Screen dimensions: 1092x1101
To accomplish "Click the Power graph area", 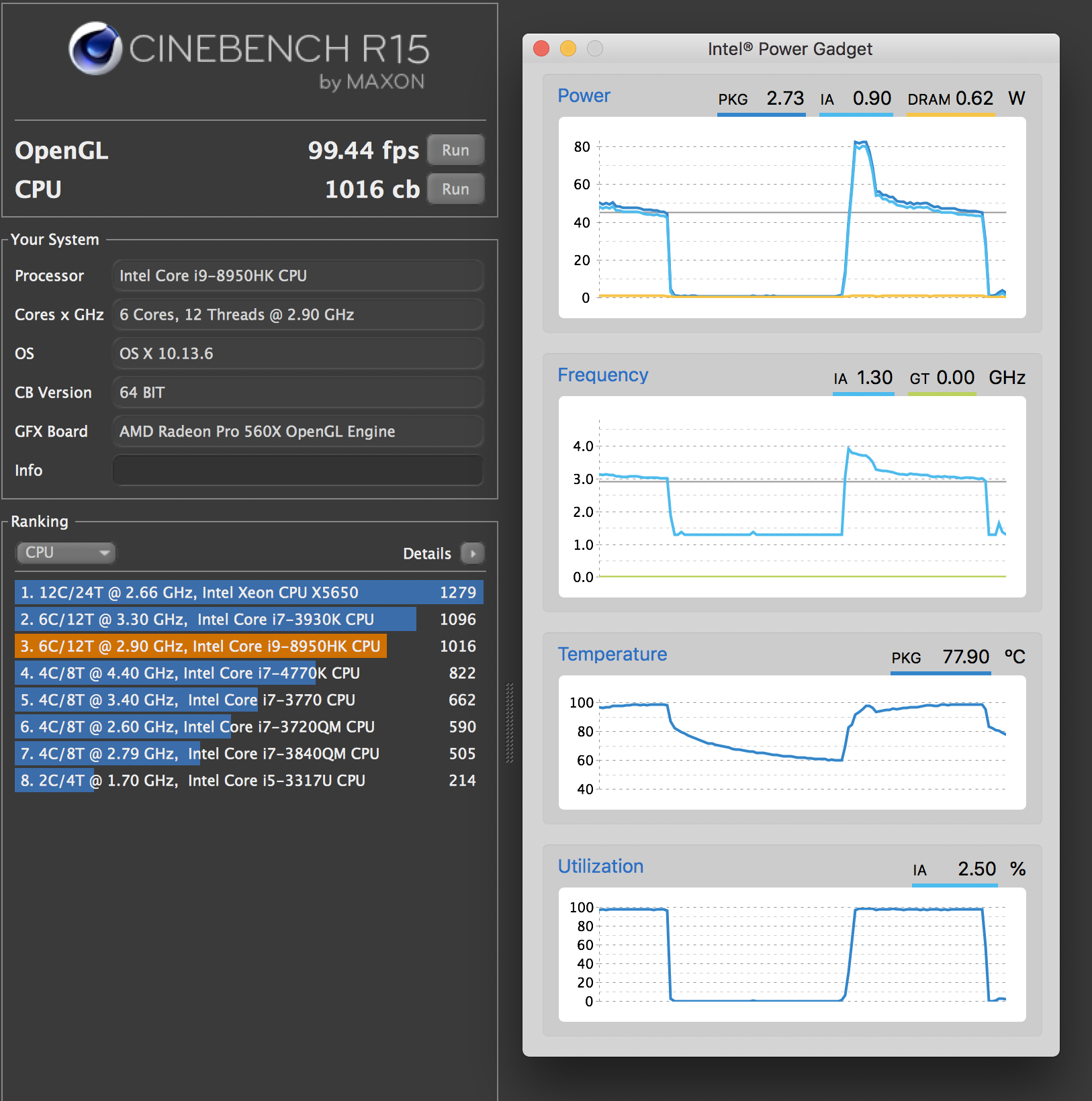I will [x=792, y=218].
